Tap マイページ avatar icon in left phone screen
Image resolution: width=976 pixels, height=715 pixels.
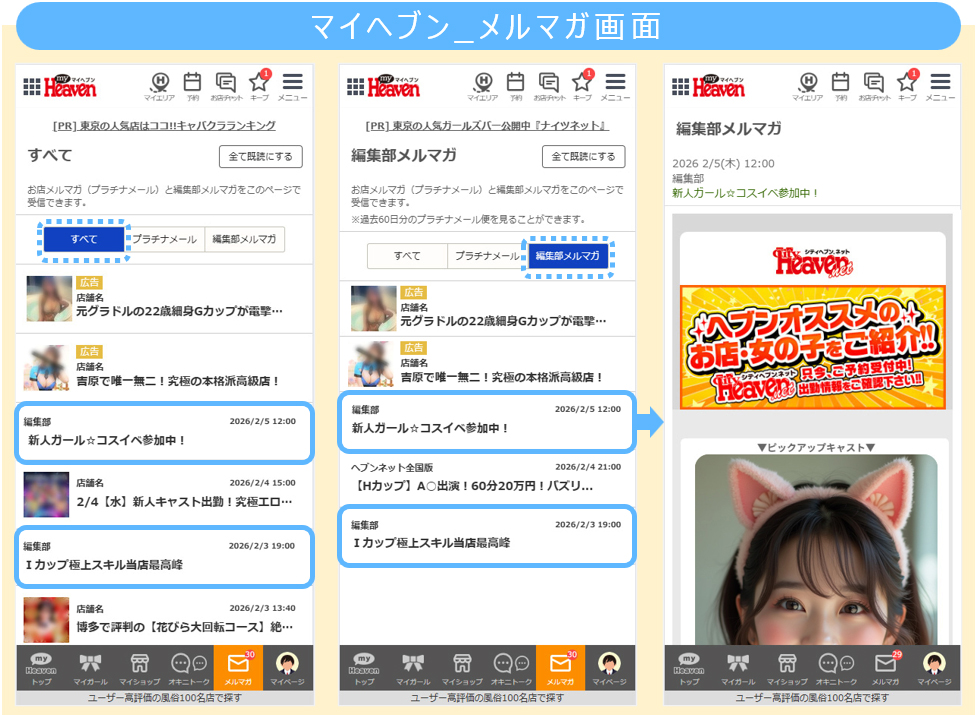(287, 667)
